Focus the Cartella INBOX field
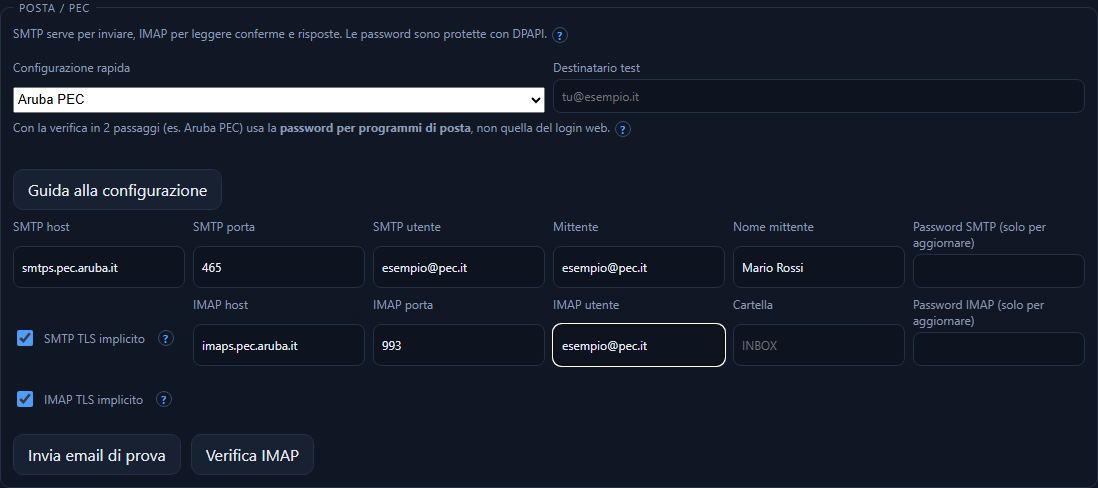This screenshot has height=488, width=1098. tap(819, 345)
